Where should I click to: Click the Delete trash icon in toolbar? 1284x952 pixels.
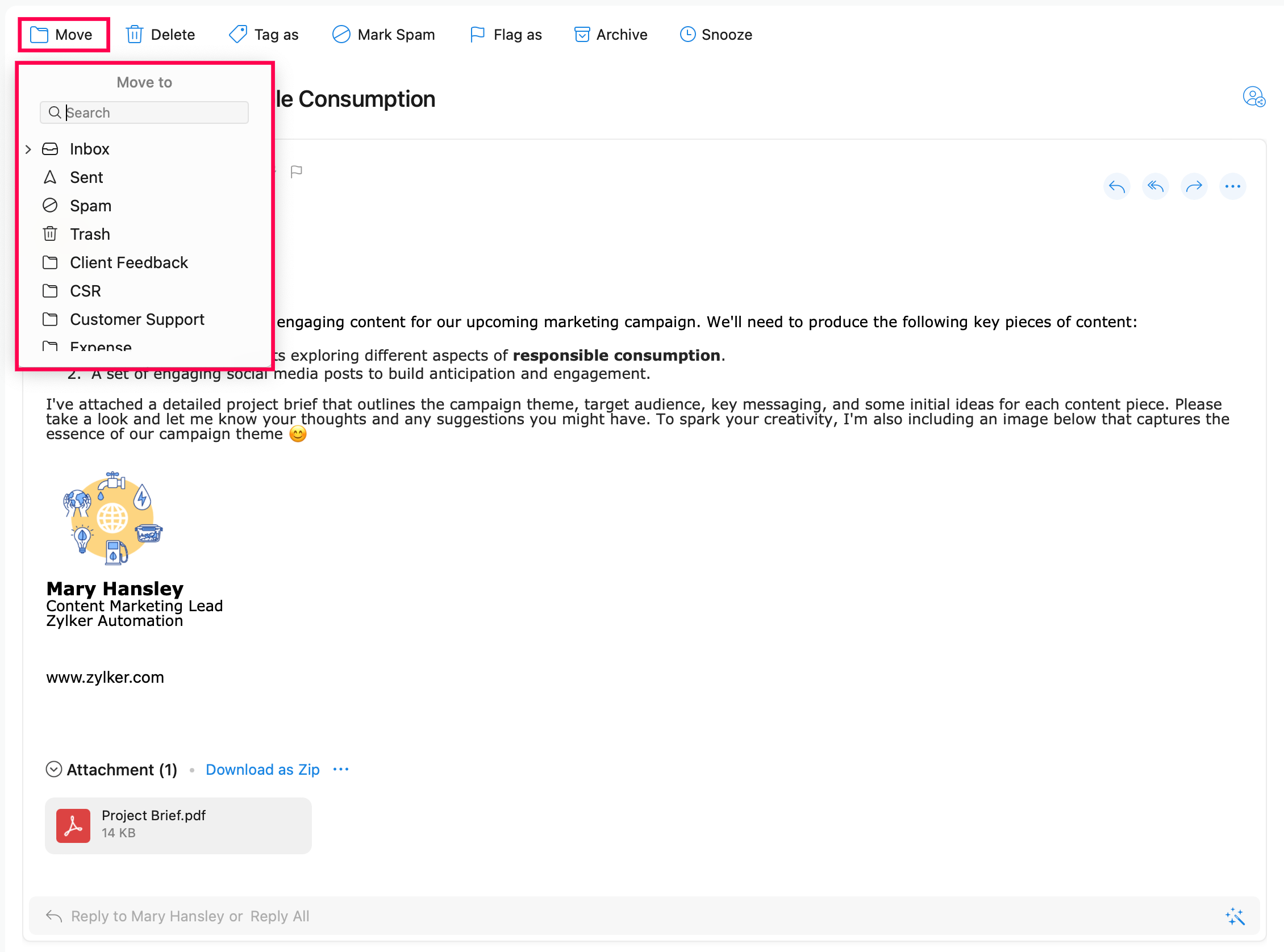coord(134,35)
